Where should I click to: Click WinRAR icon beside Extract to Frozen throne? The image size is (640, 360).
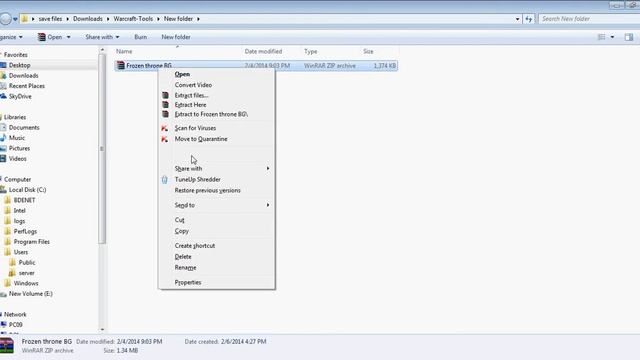pyautogui.click(x=165, y=114)
